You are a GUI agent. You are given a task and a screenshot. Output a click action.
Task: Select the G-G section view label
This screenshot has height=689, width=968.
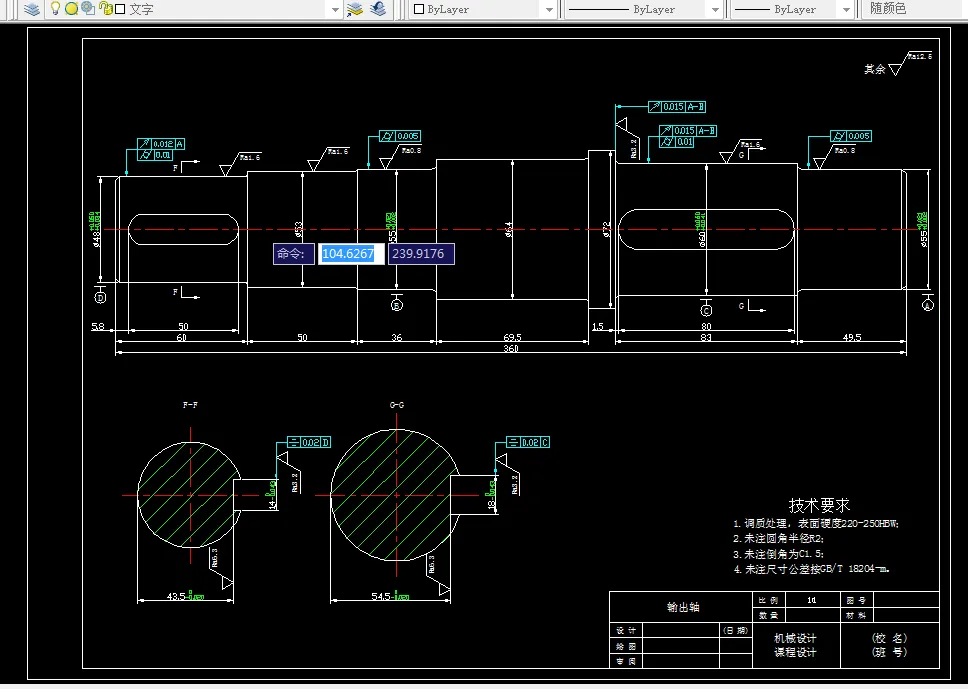pyautogui.click(x=397, y=405)
